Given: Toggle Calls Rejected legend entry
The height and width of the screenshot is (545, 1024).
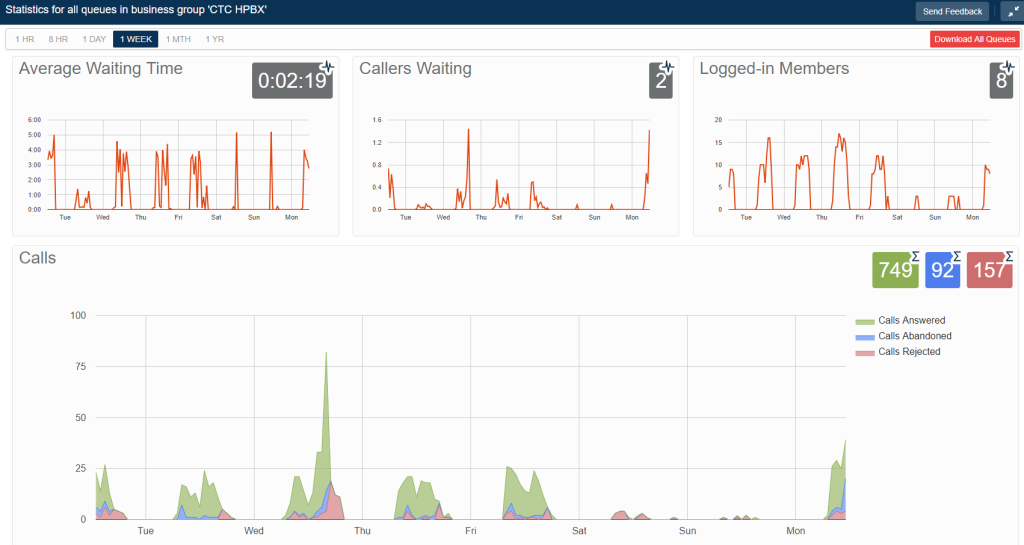Looking at the screenshot, I should [898, 352].
